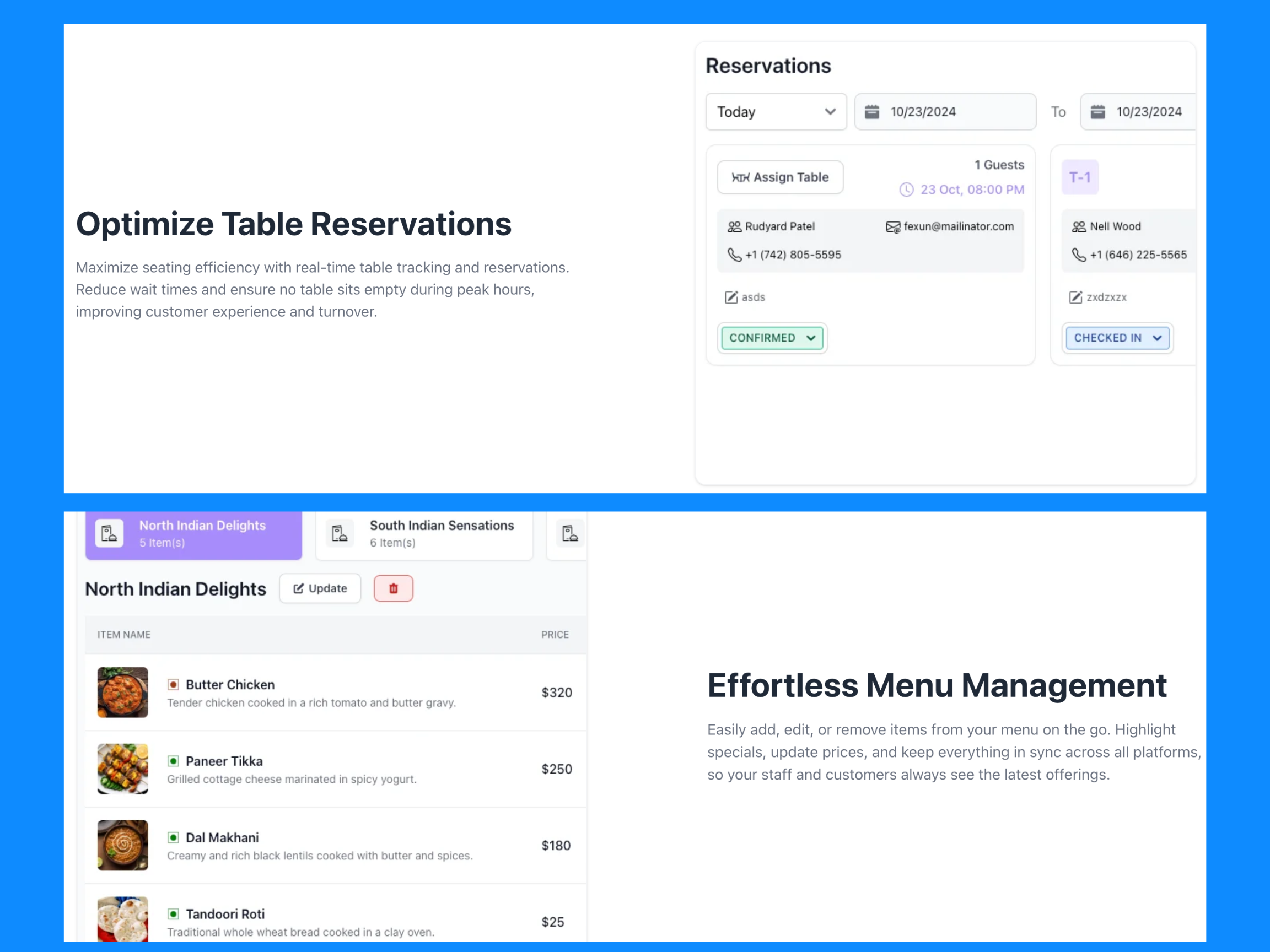This screenshot has width=1270, height=952.
Task: Click the Butter Chicken non-veg indicator
Action: (x=173, y=685)
